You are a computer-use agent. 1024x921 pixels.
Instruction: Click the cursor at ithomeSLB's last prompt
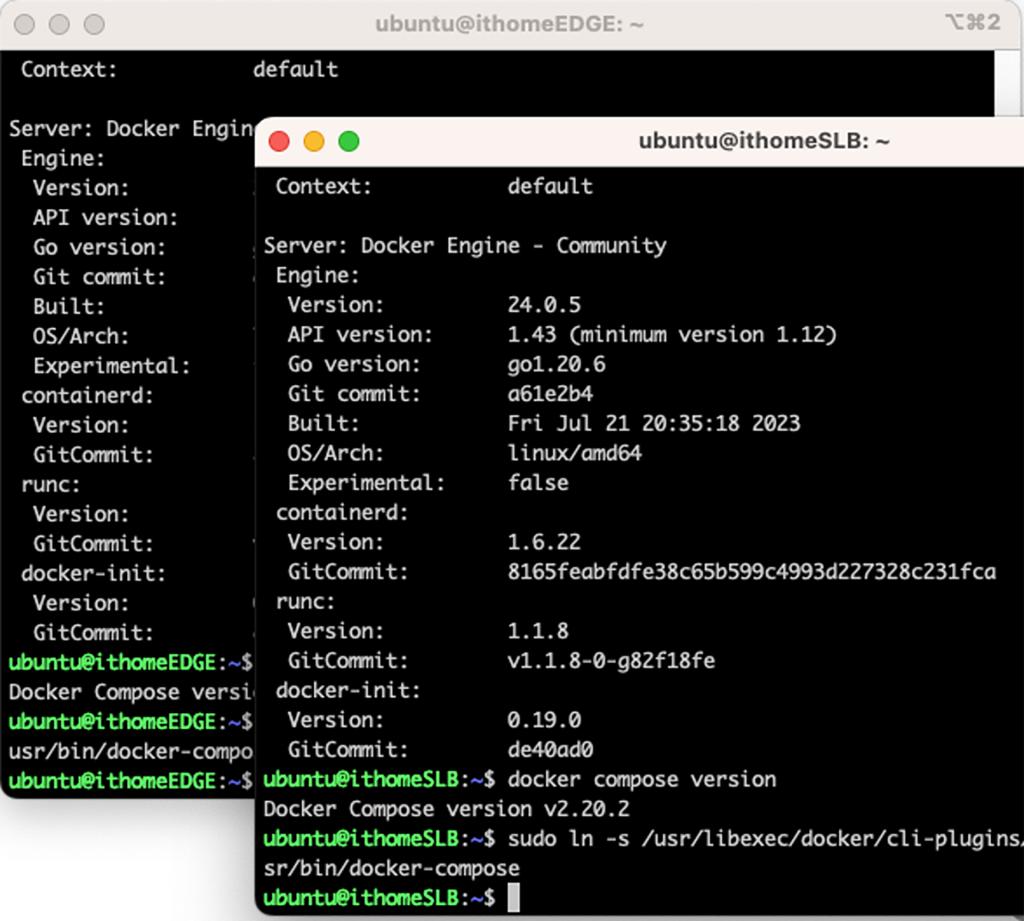tap(513, 897)
